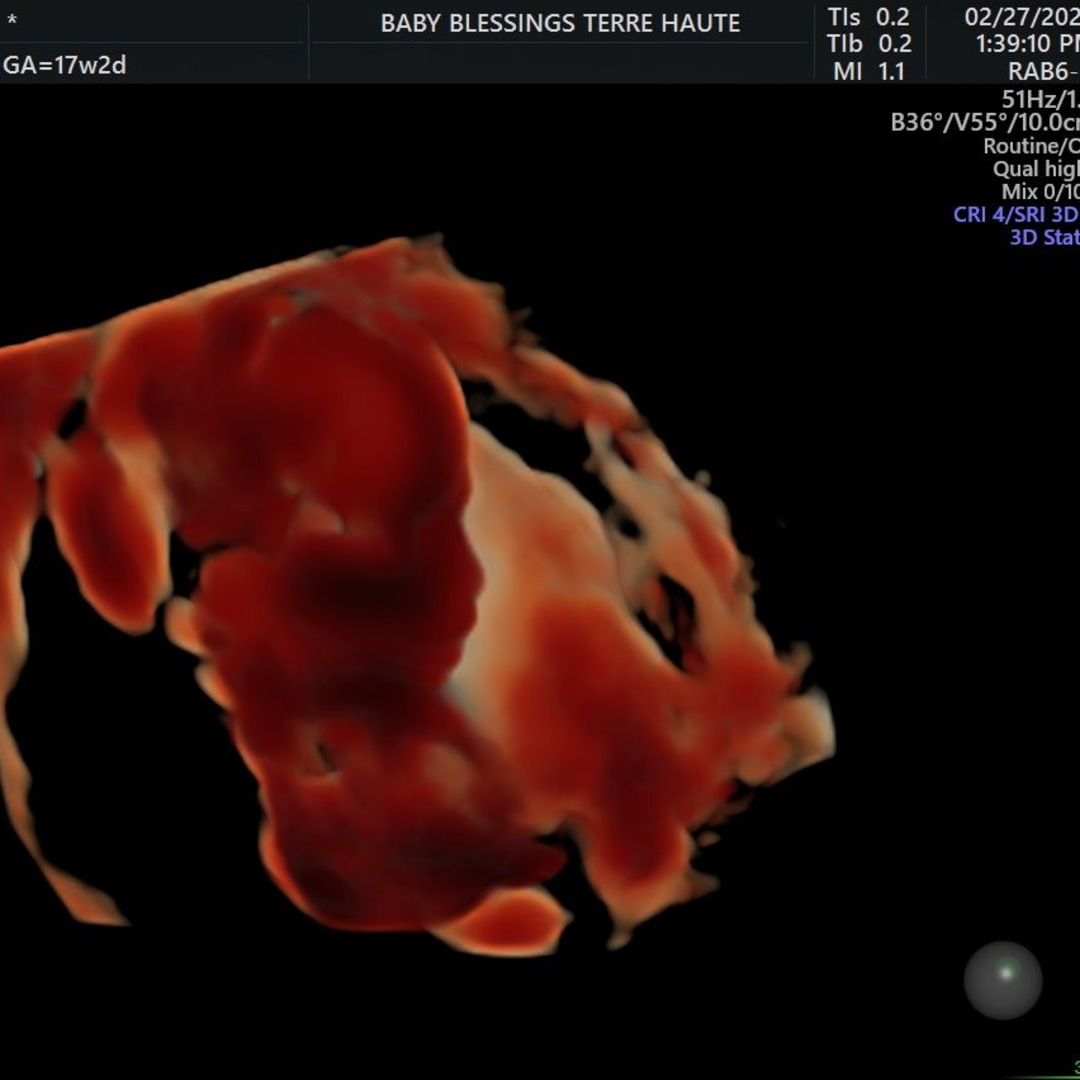The width and height of the screenshot is (1080, 1080).
Task: Click the B36°/V55° volume angle setting
Action: pyautogui.click(x=984, y=123)
